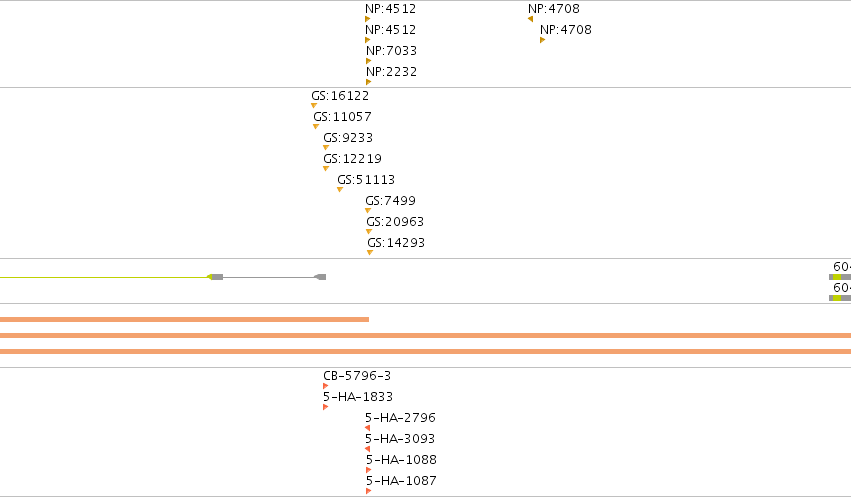851x497 pixels.
Task: Click the triangle marker under NP:2232
Action: 368,82
